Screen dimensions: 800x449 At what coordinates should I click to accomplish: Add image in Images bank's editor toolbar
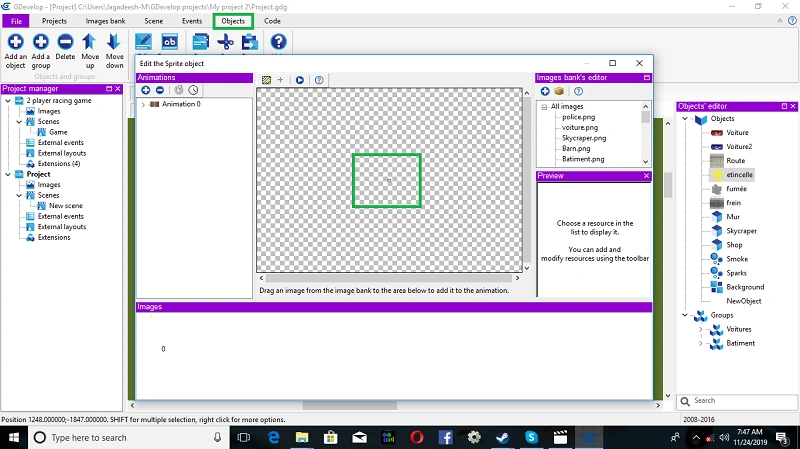pyautogui.click(x=545, y=91)
